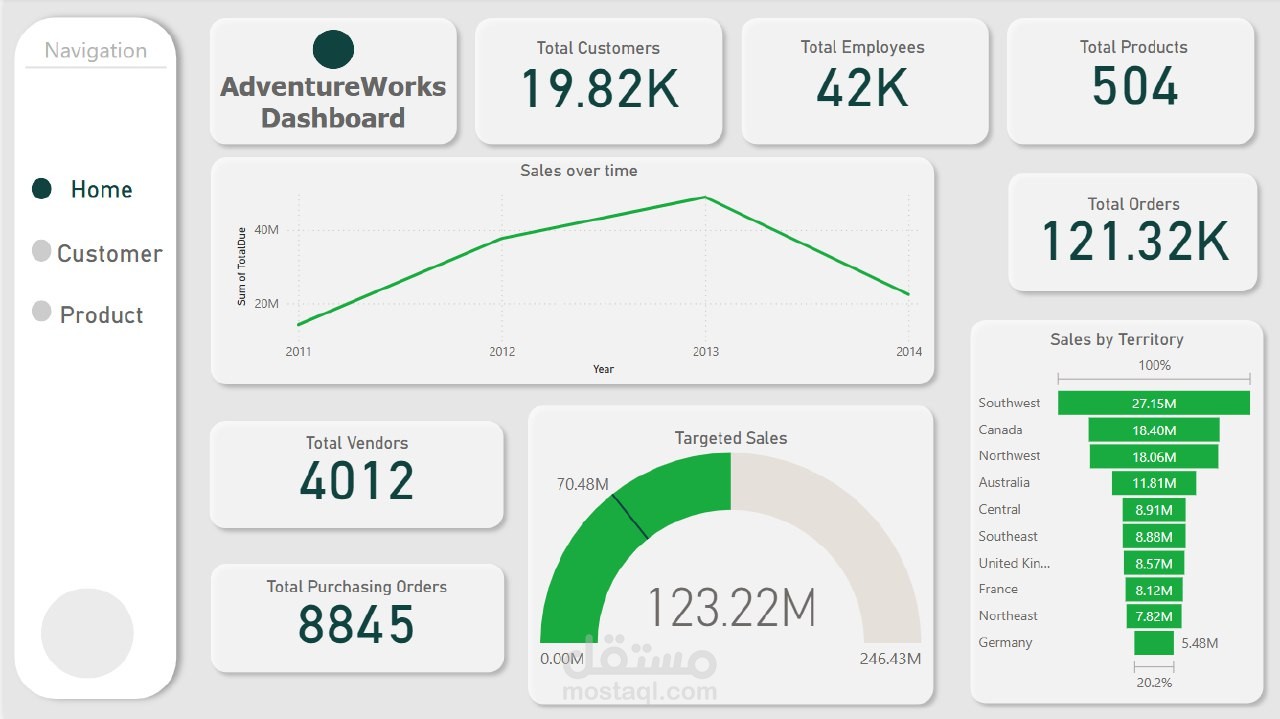The image size is (1280, 719).
Task: Click the Navigation panel header label
Action: point(94,50)
